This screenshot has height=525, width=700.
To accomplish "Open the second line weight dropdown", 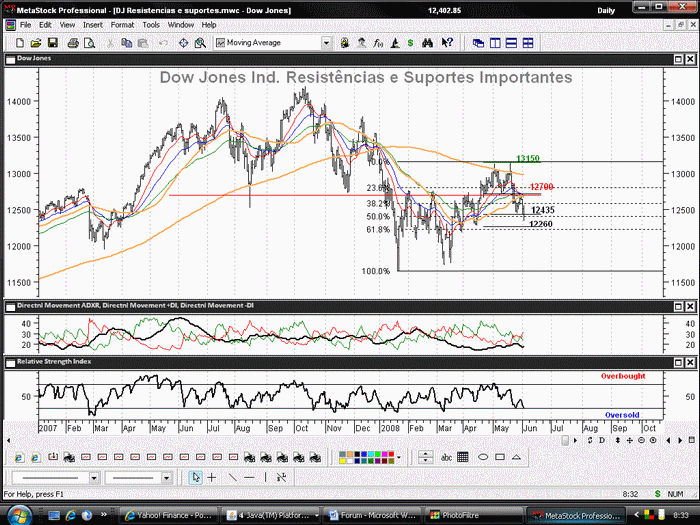I will [x=167, y=478].
